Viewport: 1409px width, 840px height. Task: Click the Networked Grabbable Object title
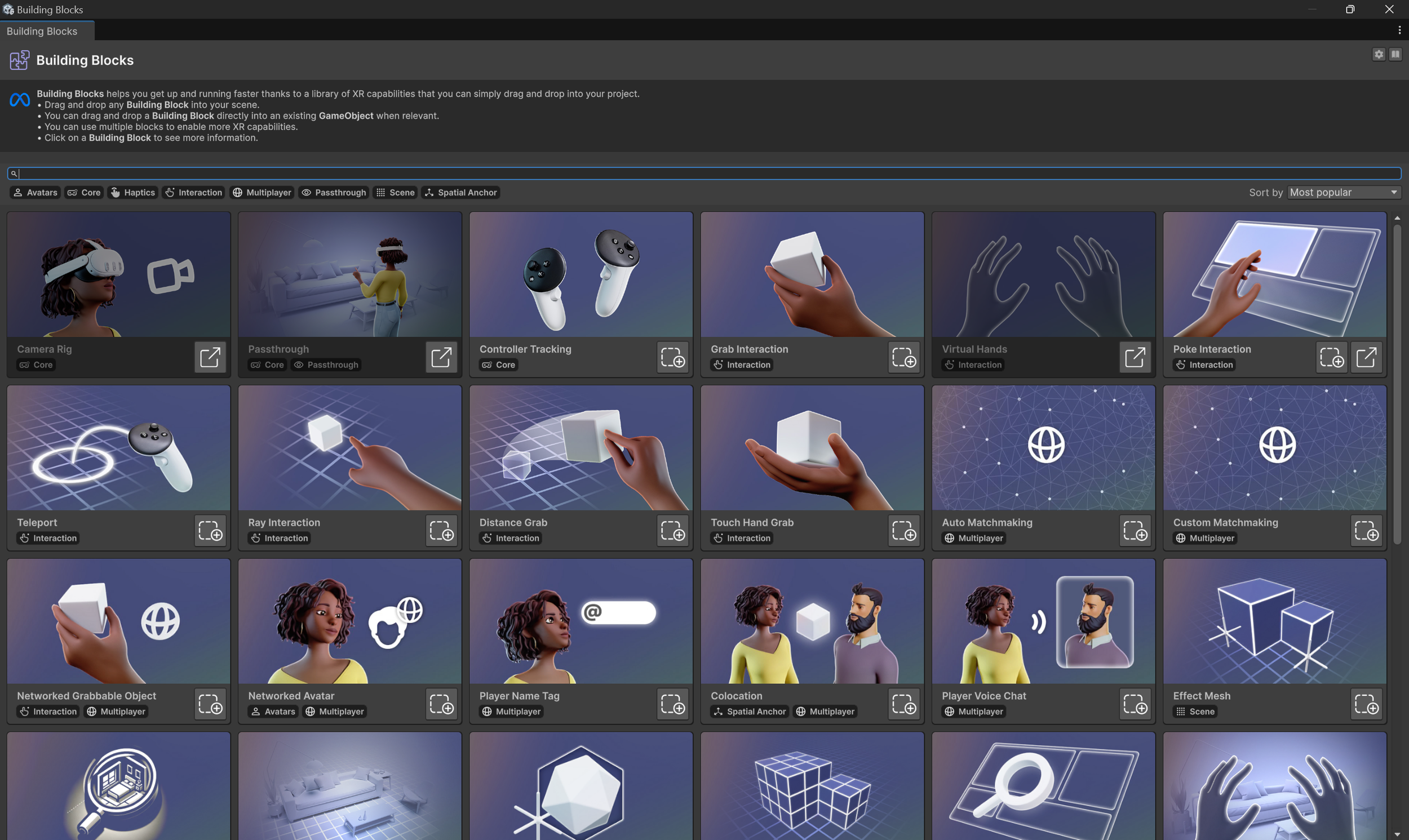87,696
